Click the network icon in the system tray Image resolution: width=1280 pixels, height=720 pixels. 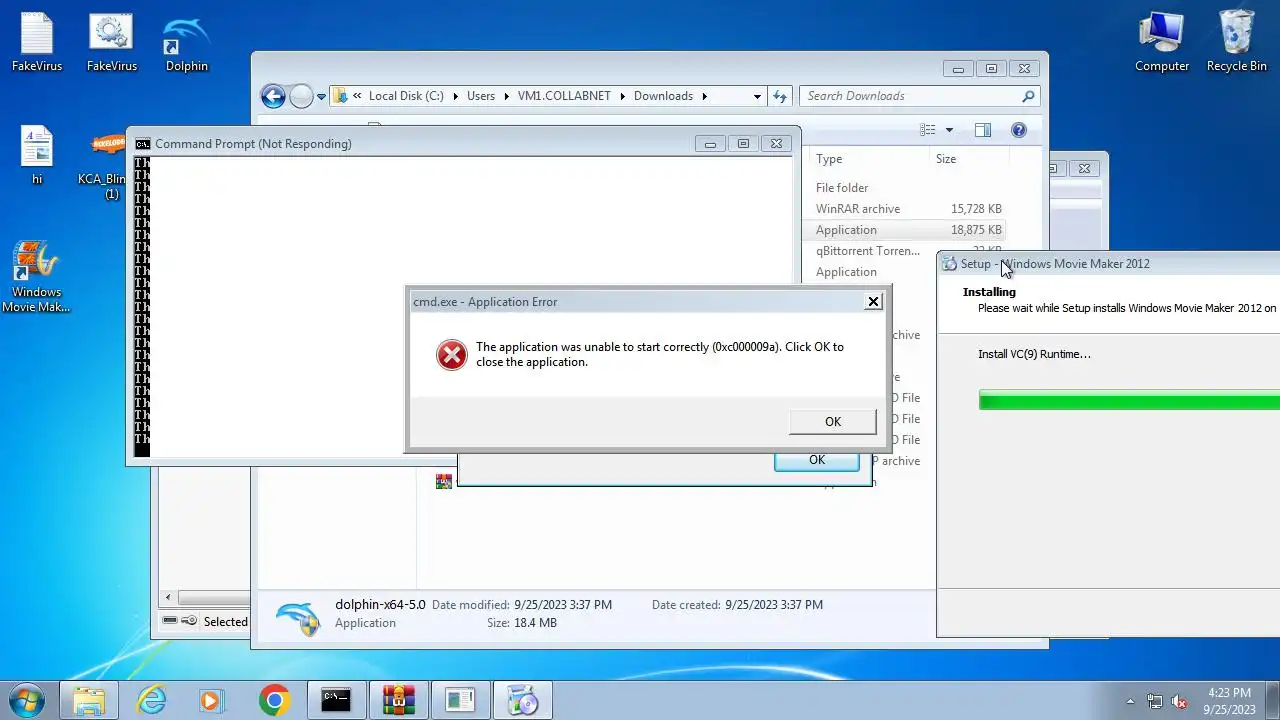(x=1155, y=701)
